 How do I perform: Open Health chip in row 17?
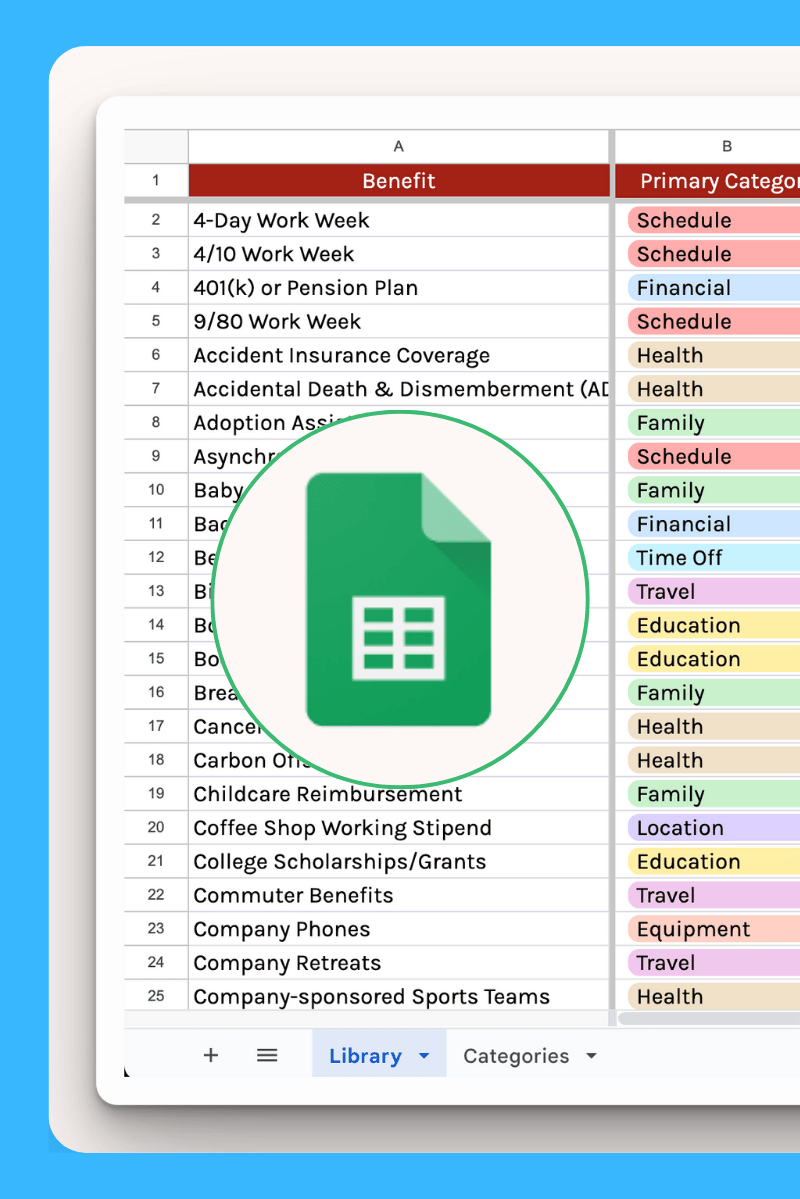coord(714,726)
